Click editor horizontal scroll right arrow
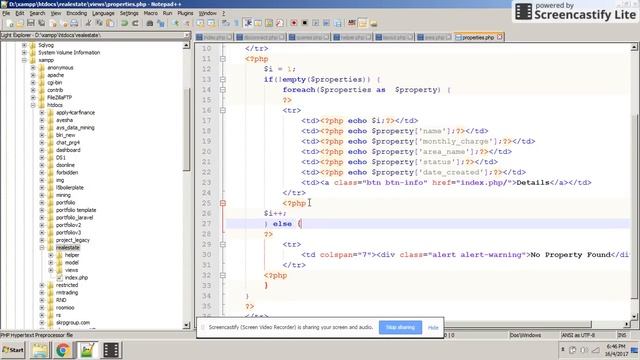 pyautogui.click(x=627, y=324)
